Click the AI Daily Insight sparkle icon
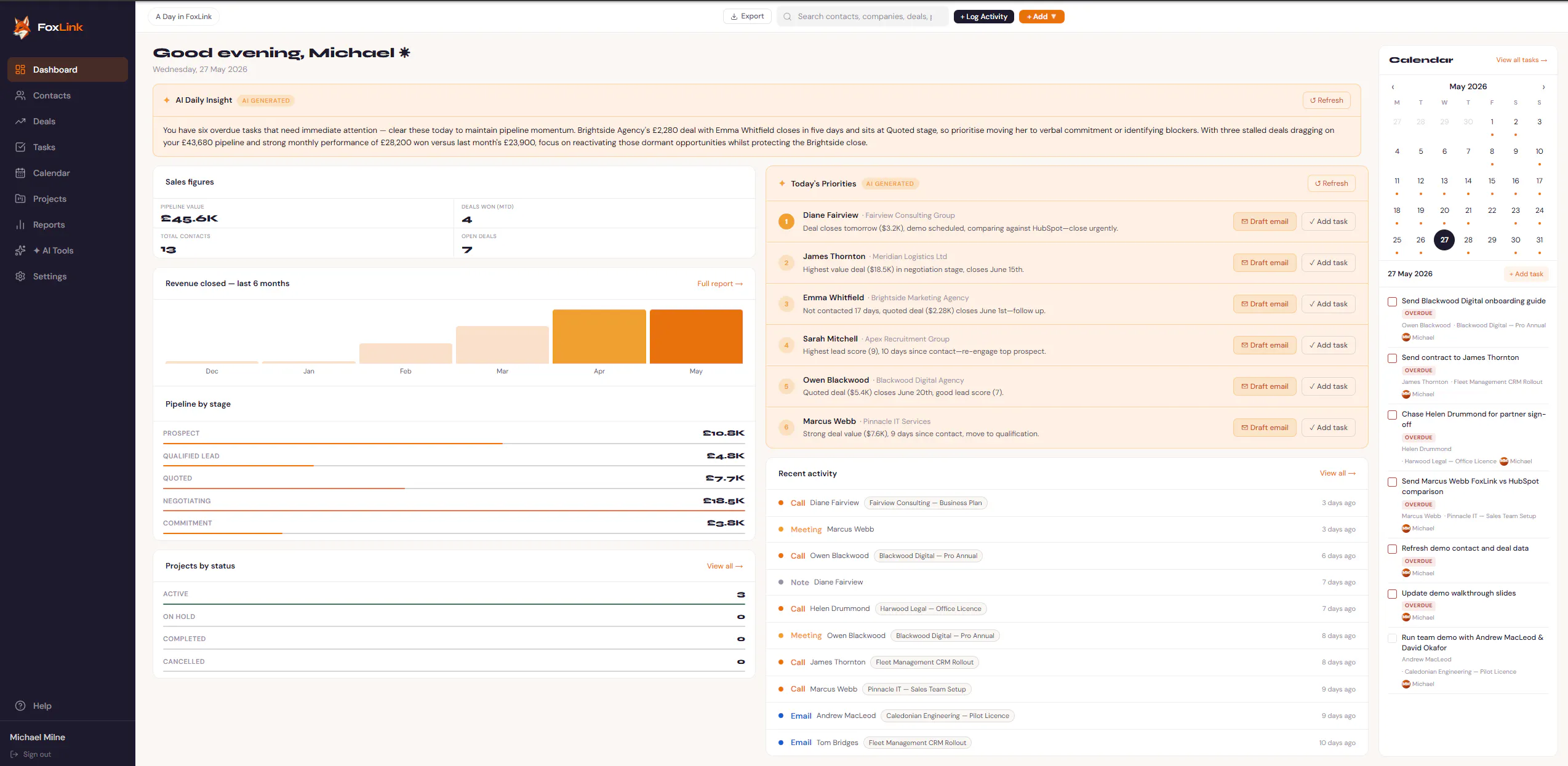The image size is (1568, 766). tap(167, 100)
